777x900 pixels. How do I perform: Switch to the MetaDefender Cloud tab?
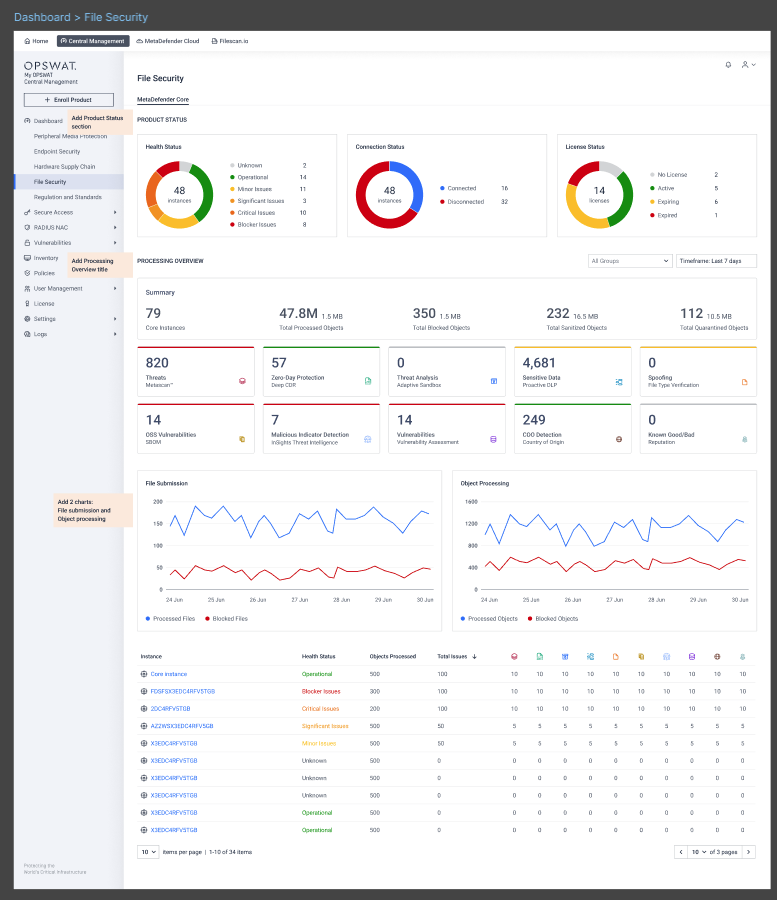pyautogui.click(x=167, y=41)
